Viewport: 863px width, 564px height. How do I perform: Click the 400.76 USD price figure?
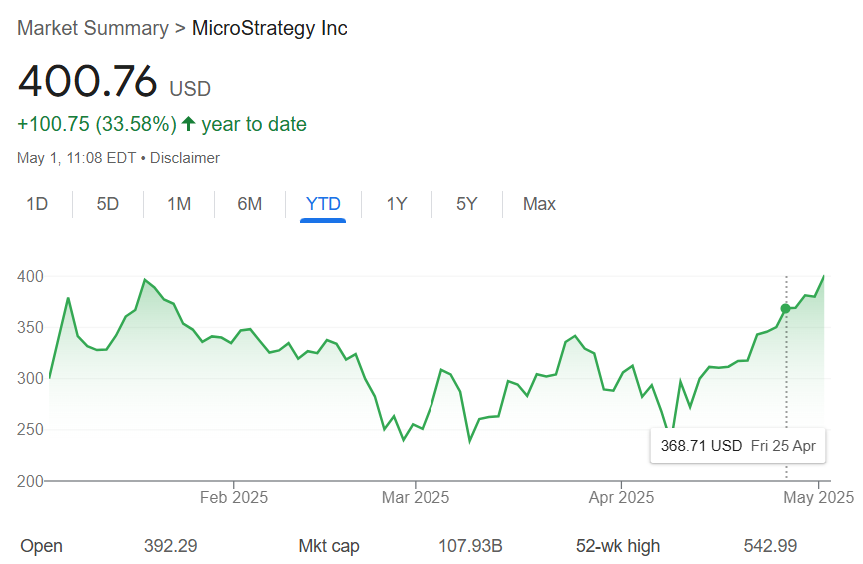88,81
